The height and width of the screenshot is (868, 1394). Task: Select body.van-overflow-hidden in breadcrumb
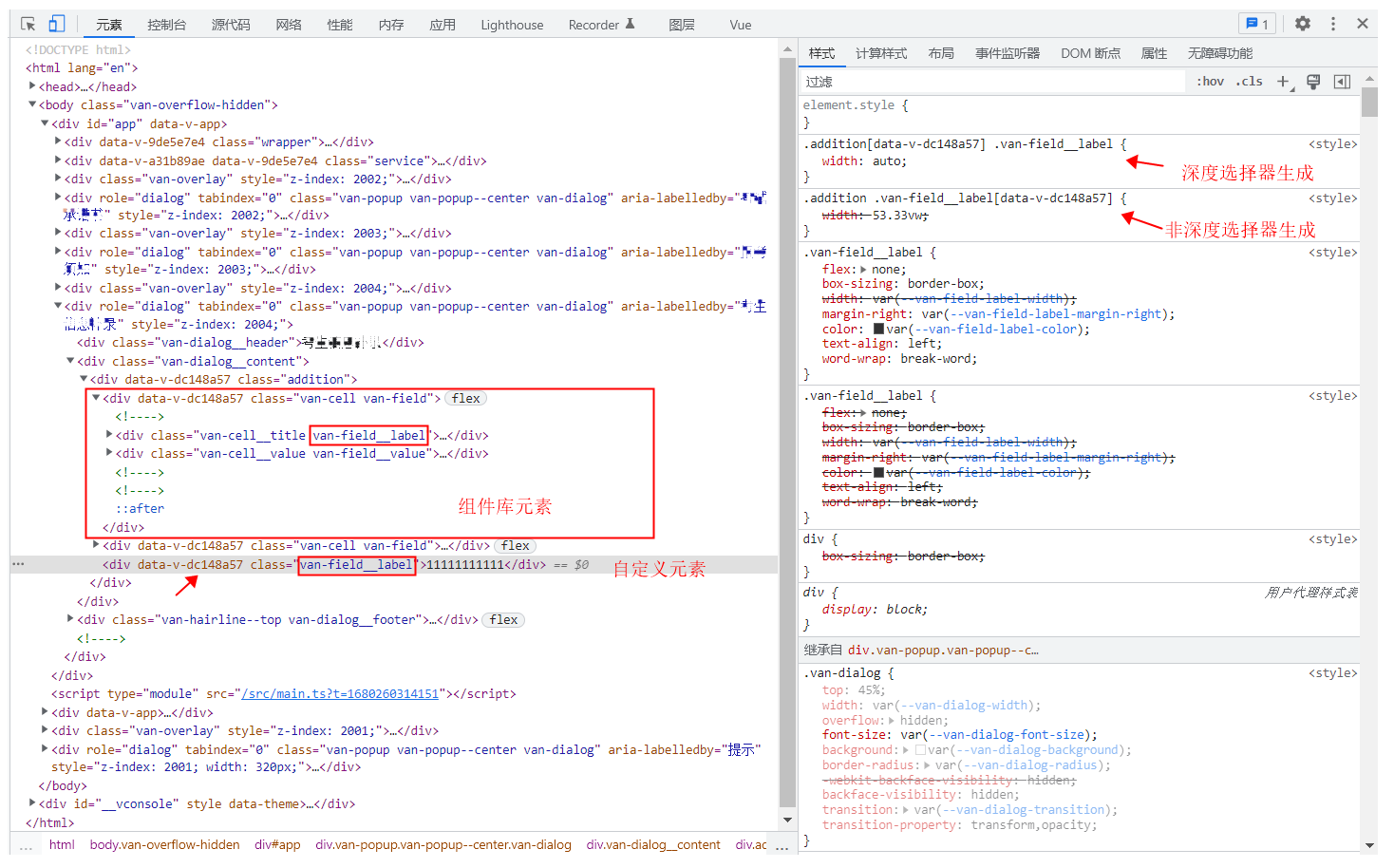165,845
